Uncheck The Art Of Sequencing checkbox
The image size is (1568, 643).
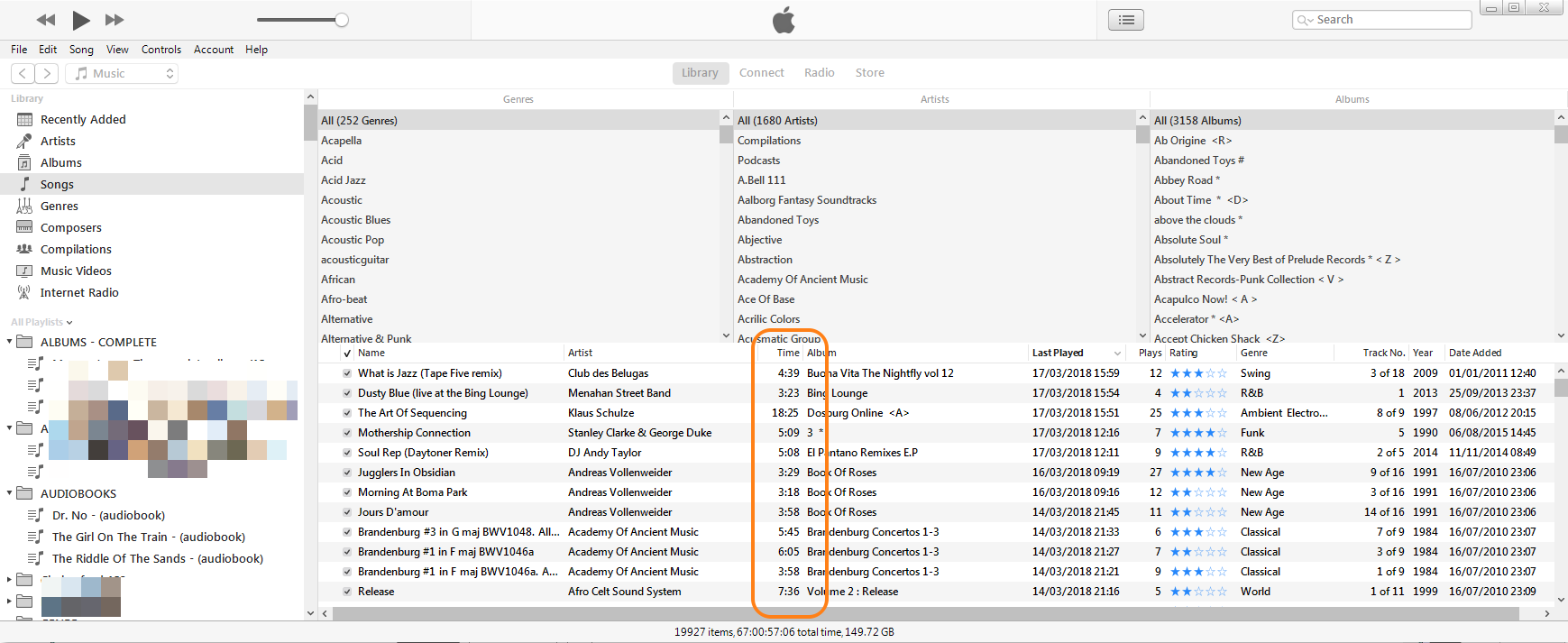pos(347,413)
